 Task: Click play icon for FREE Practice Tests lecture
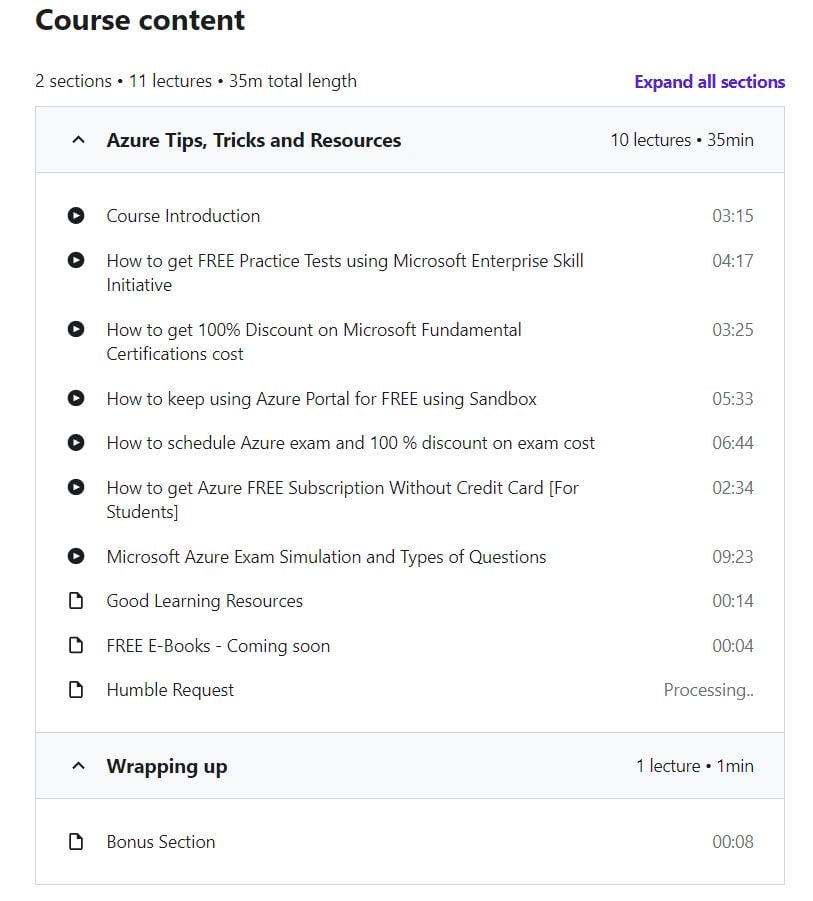pos(76,260)
